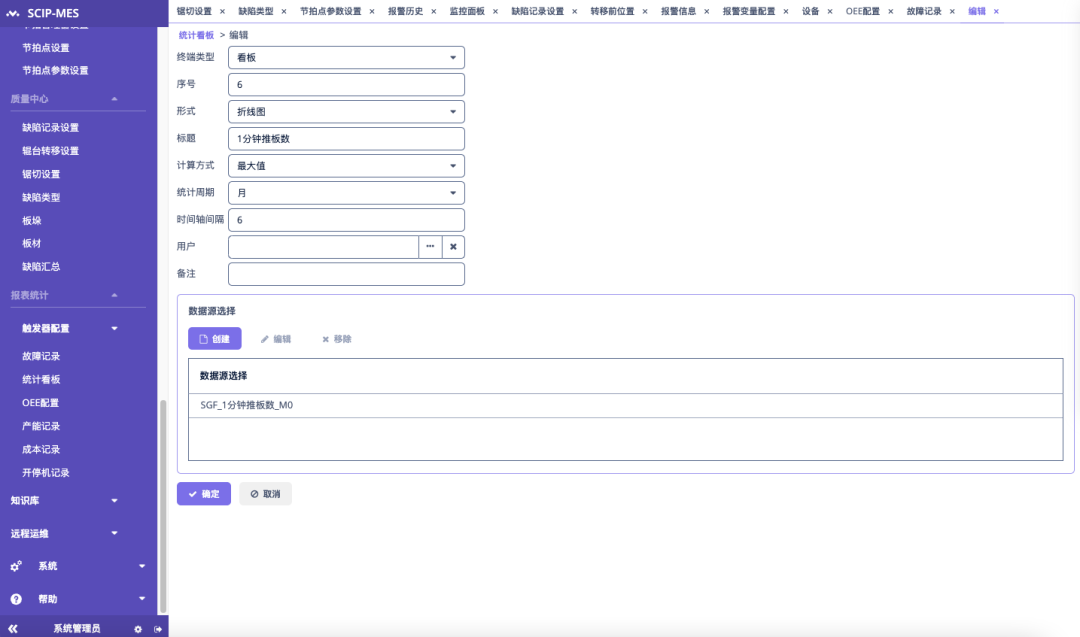The width and height of the screenshot is (1080, 637).
Task: Close the 设备 tab
Action: (829, 12)
